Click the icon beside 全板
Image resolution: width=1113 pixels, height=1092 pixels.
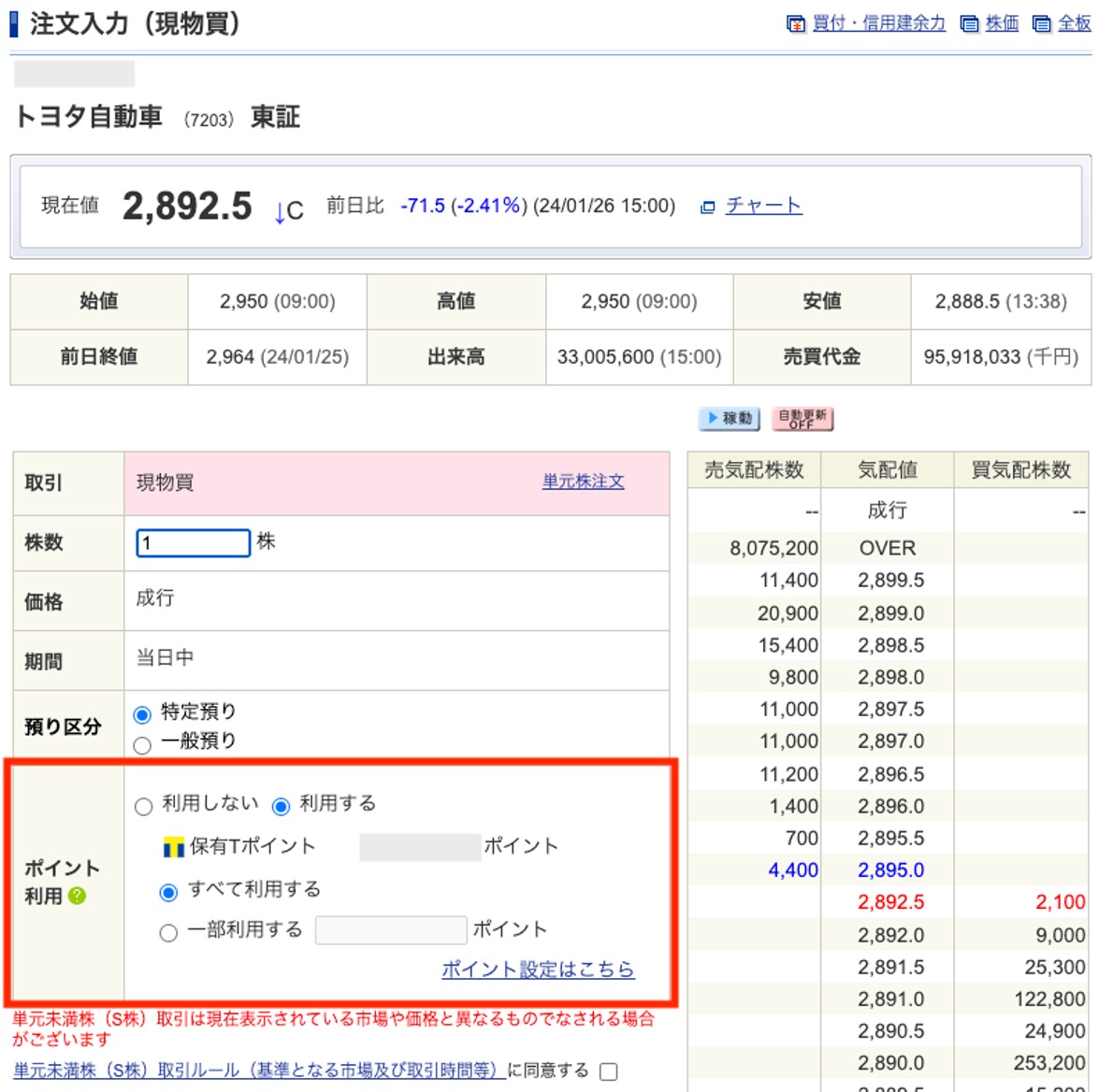click(x=1041, y=24)
